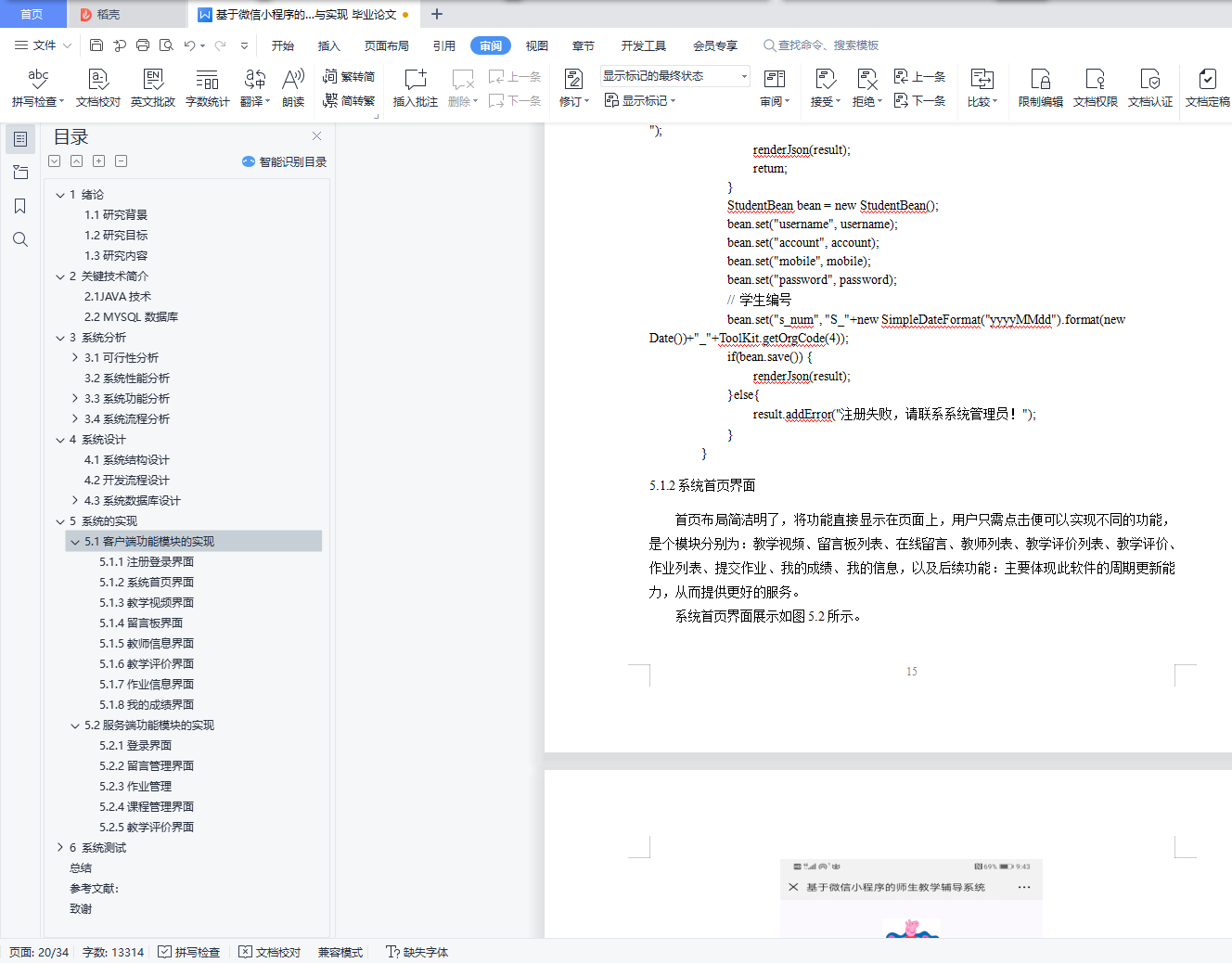Collapse the 1 绪论 outline section
The image size is (1232, 963).
pos(60,195)
